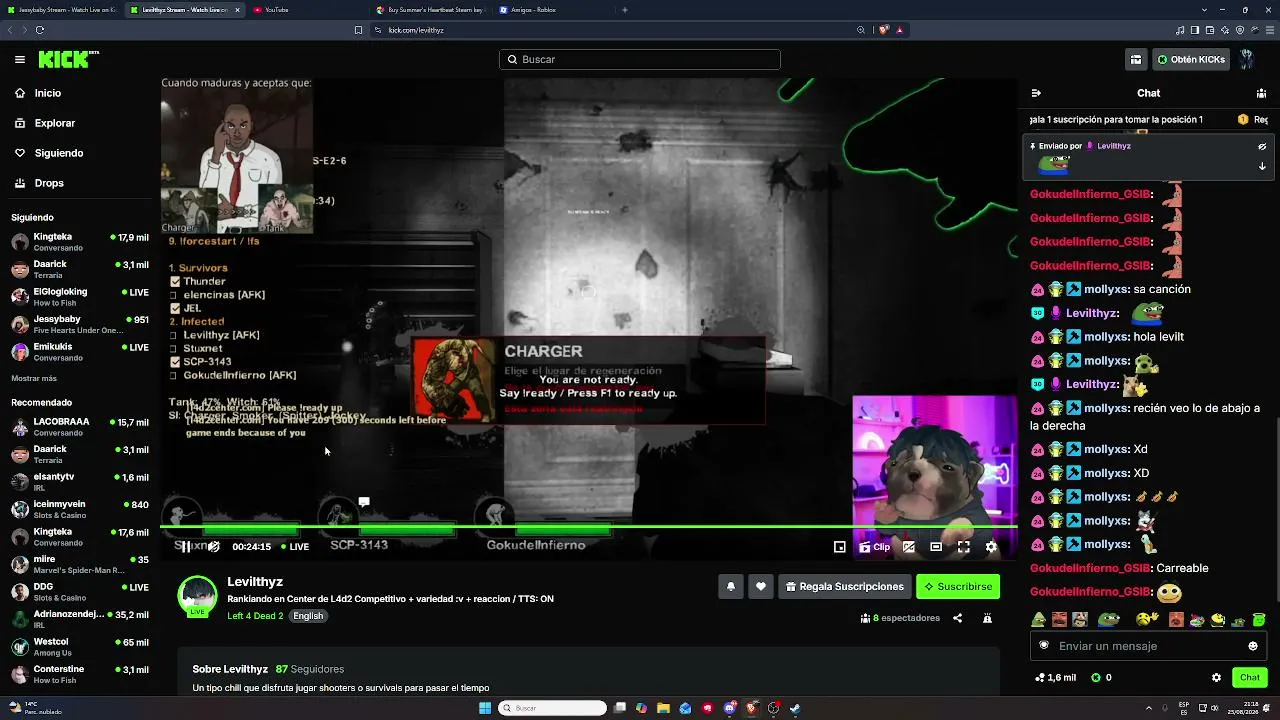Image resolution: width=1280 pixels, height=720 pixels.
Task: Bookmark page using the address bar icon
Action: coord(359,30)
